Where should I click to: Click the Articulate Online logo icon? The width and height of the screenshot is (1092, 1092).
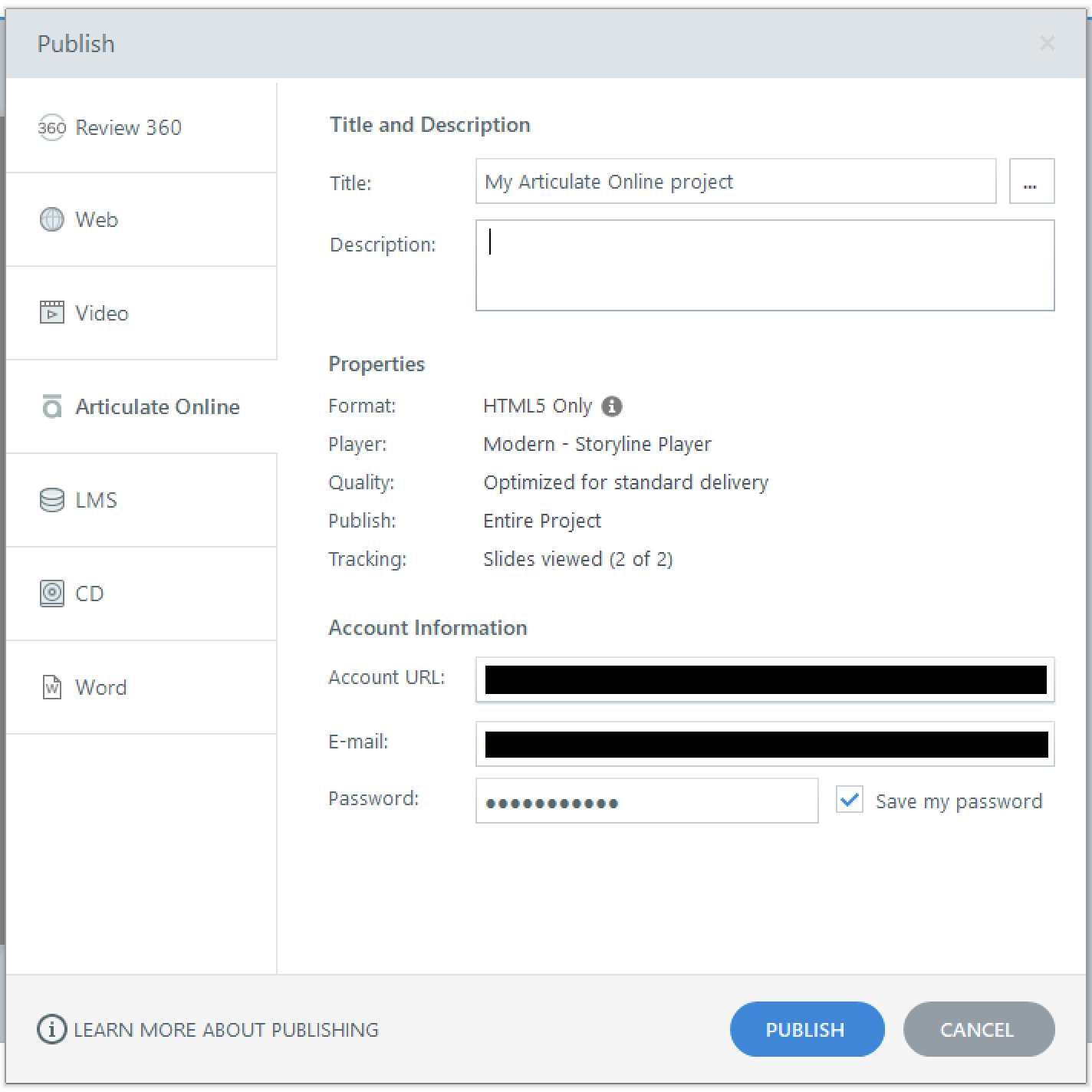[51, 406]
